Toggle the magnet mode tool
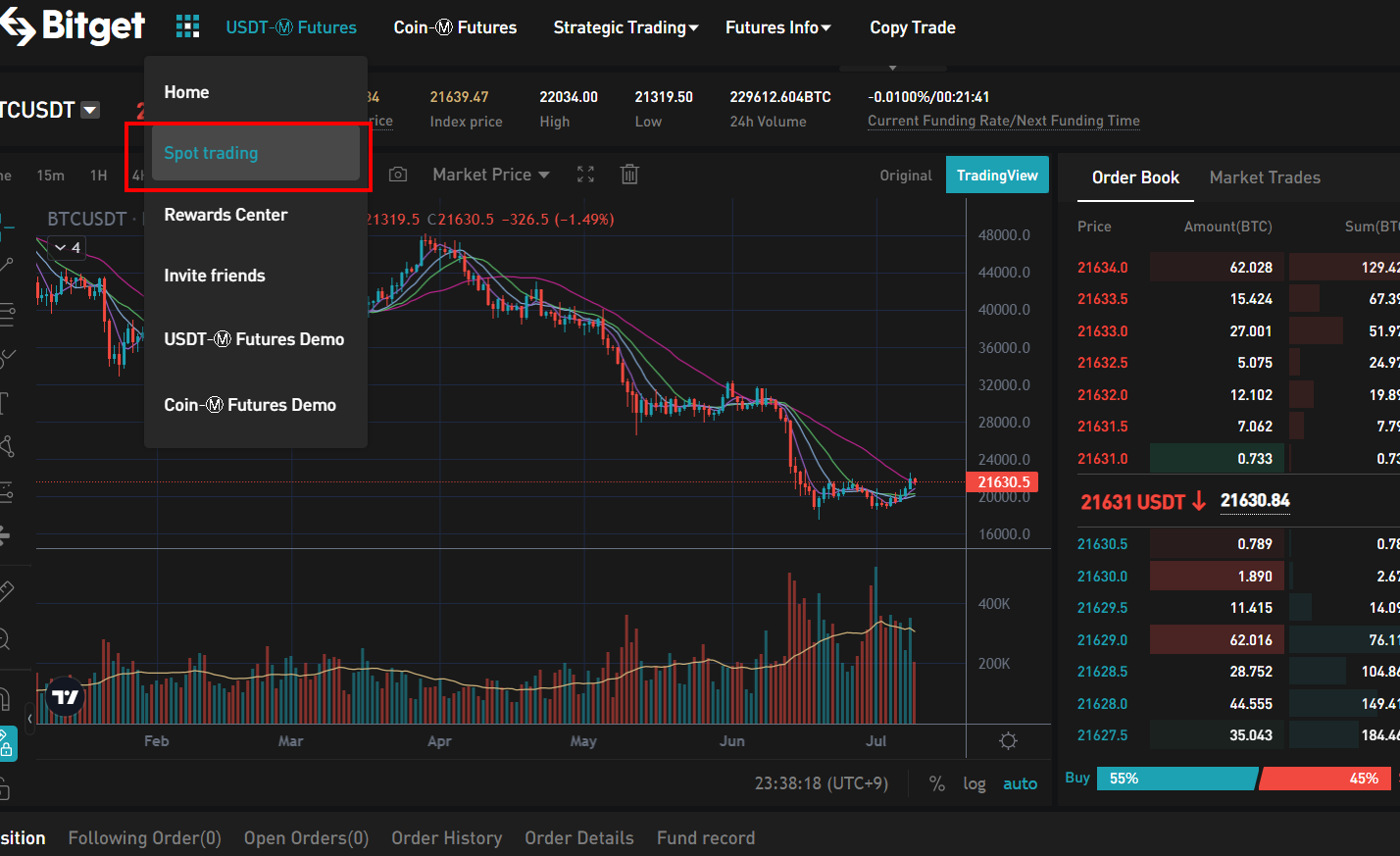 point(5,698)
